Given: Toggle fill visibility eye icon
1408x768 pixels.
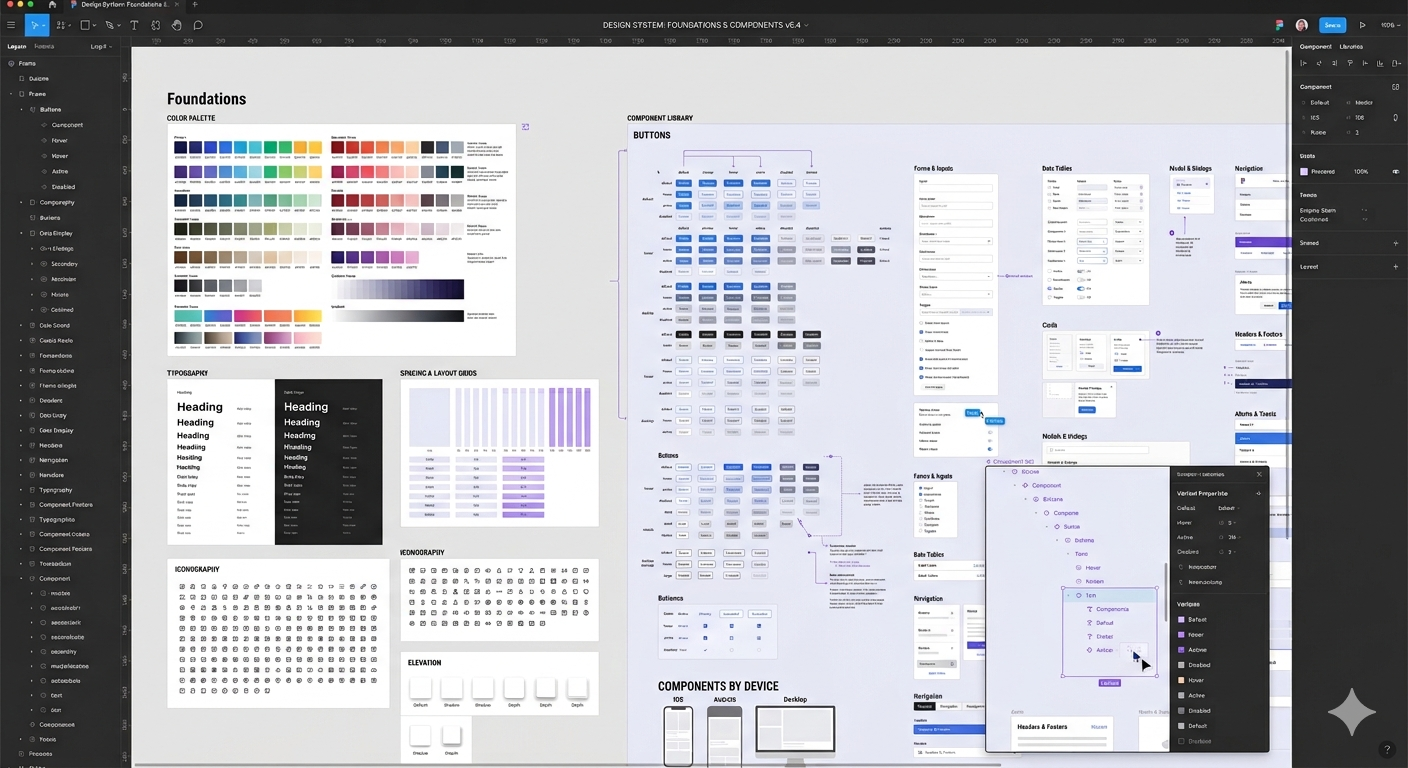Looking at the screenshot, I should [1396, 171].
